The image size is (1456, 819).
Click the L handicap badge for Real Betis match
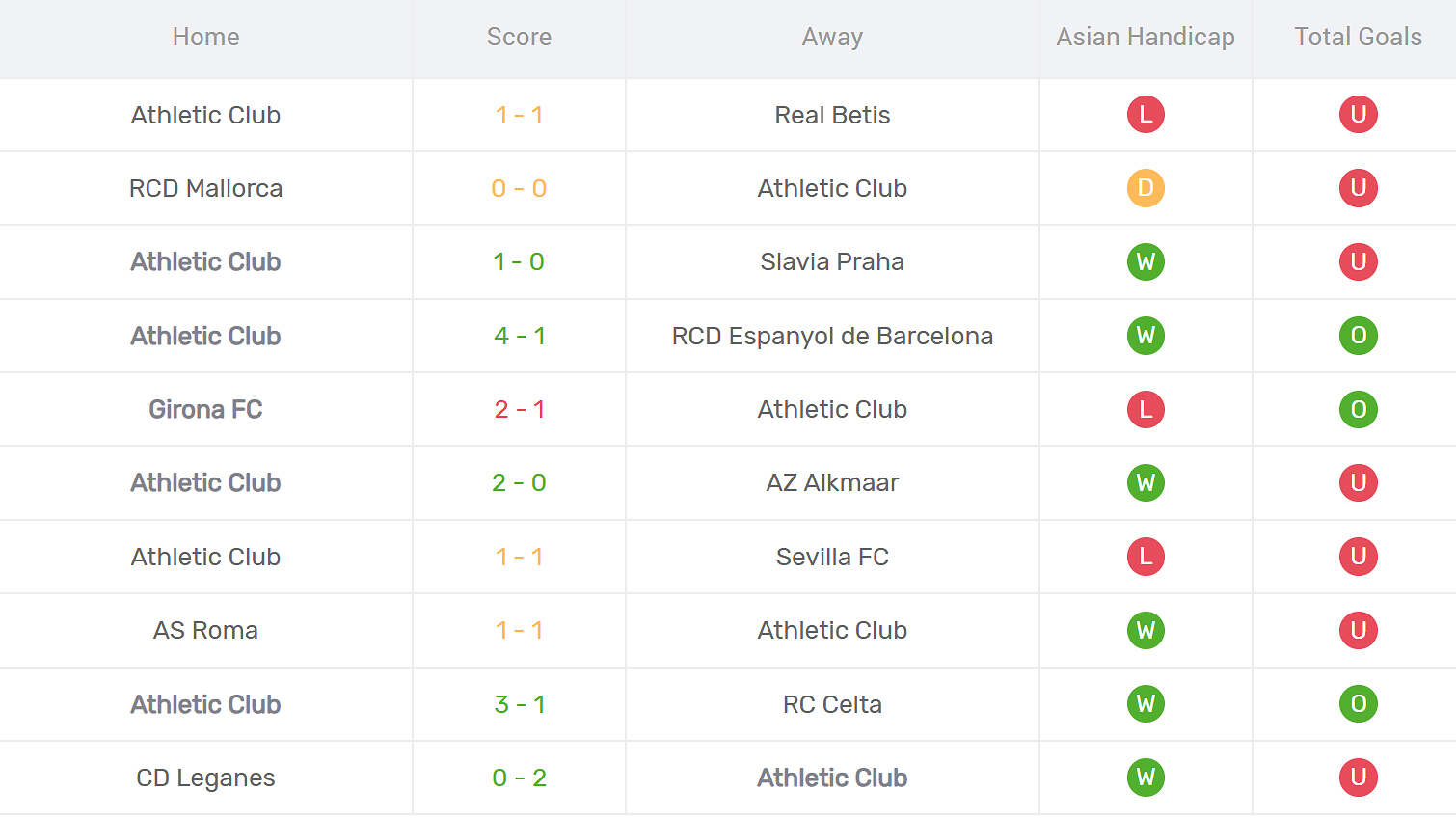(1146, 115)
